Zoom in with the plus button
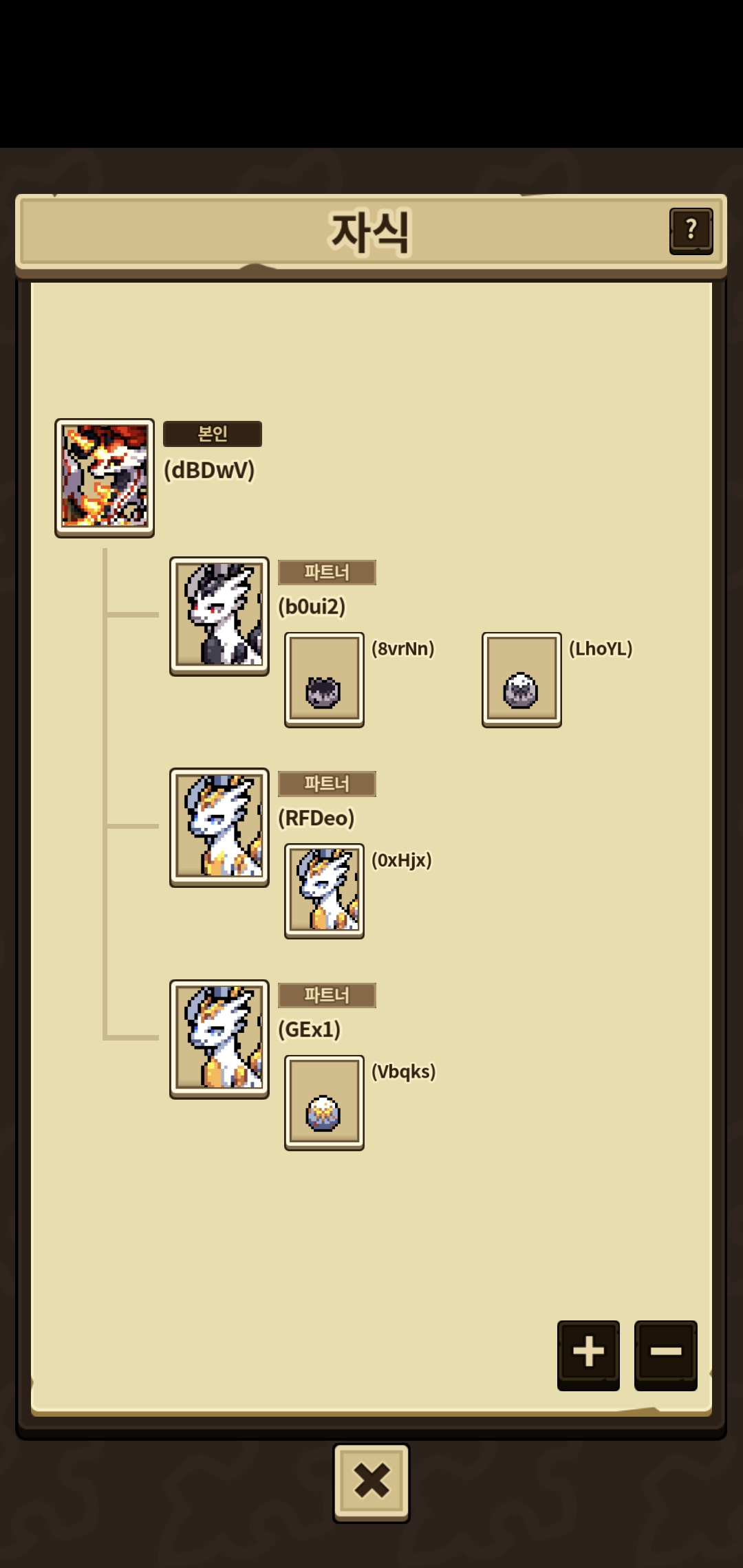Image resolution: width=743 pixels, height=1568 pixels. (588, 1355)
